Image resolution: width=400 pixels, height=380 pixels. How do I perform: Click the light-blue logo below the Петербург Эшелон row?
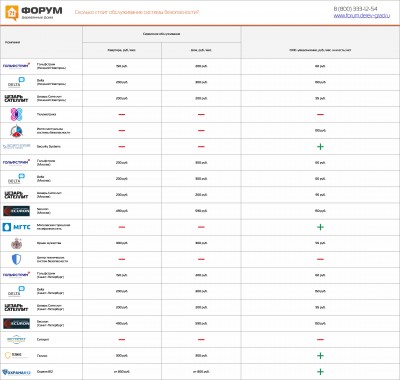(x=16, y=339)
